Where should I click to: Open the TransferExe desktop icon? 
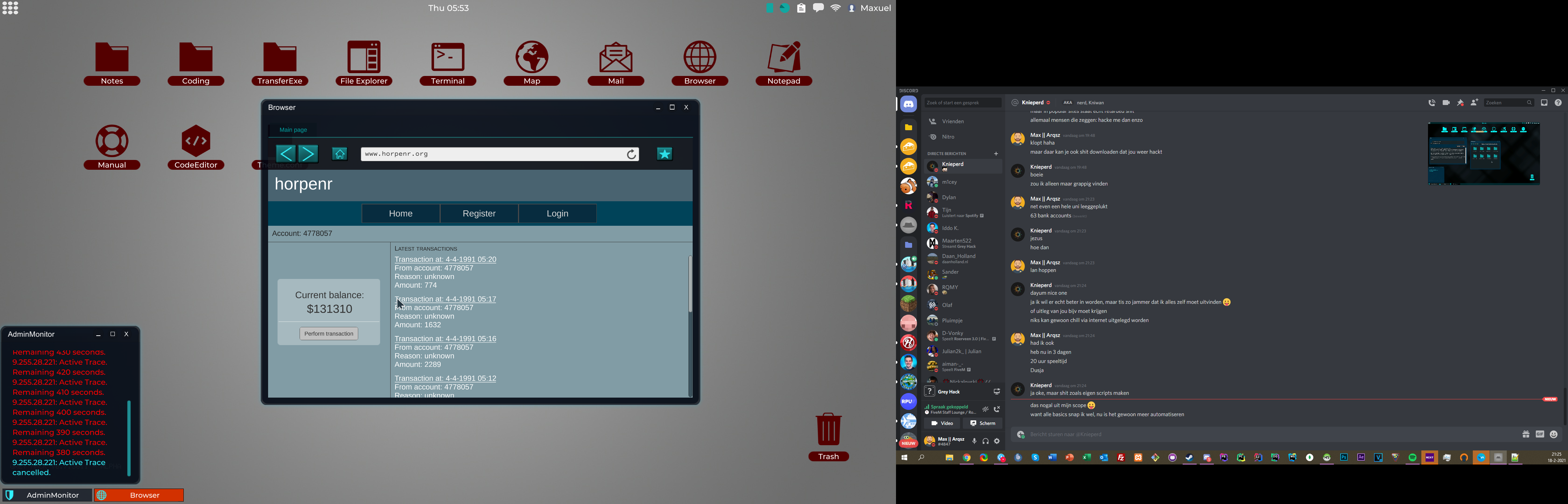coord(279,57)
